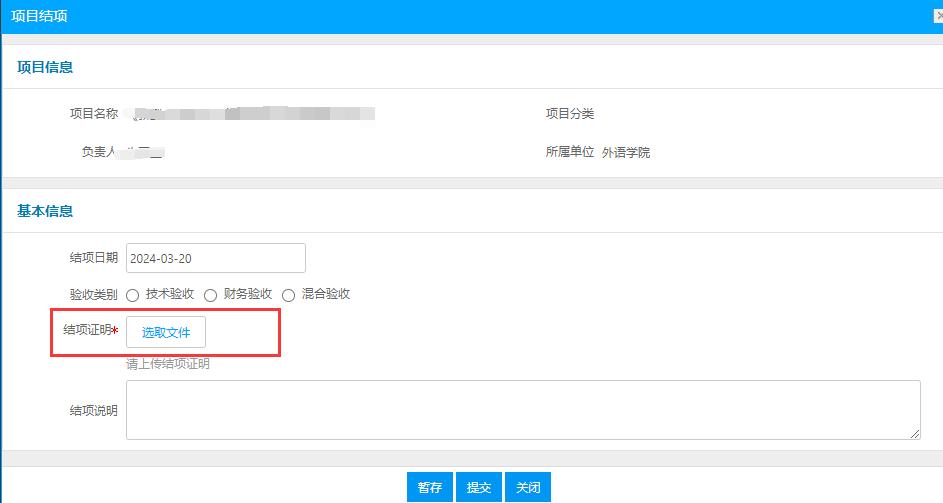Image resolution: width=943 pixels, height=503 pixels.
Task: Click the 选取文件 upload button
Action: (x=166, y=333)
